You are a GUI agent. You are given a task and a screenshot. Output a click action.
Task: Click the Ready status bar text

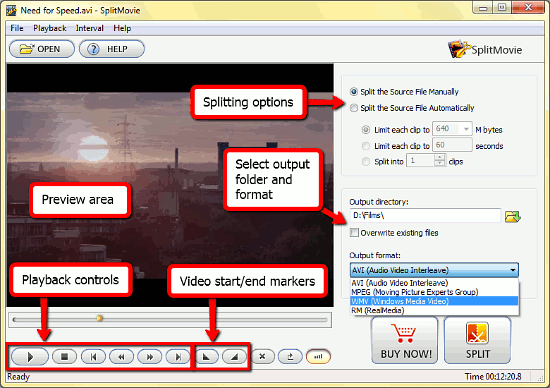point(18,377)
